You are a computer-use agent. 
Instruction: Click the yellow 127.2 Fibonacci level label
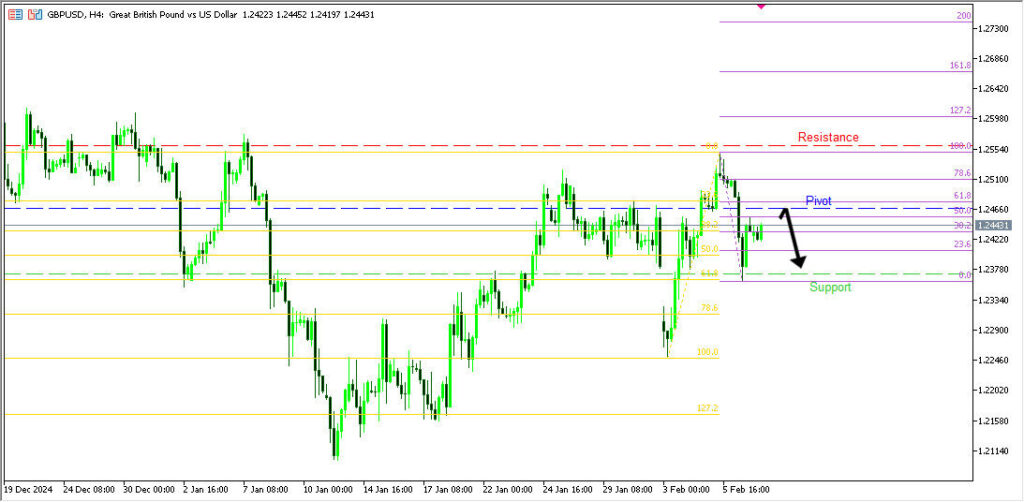708,408
